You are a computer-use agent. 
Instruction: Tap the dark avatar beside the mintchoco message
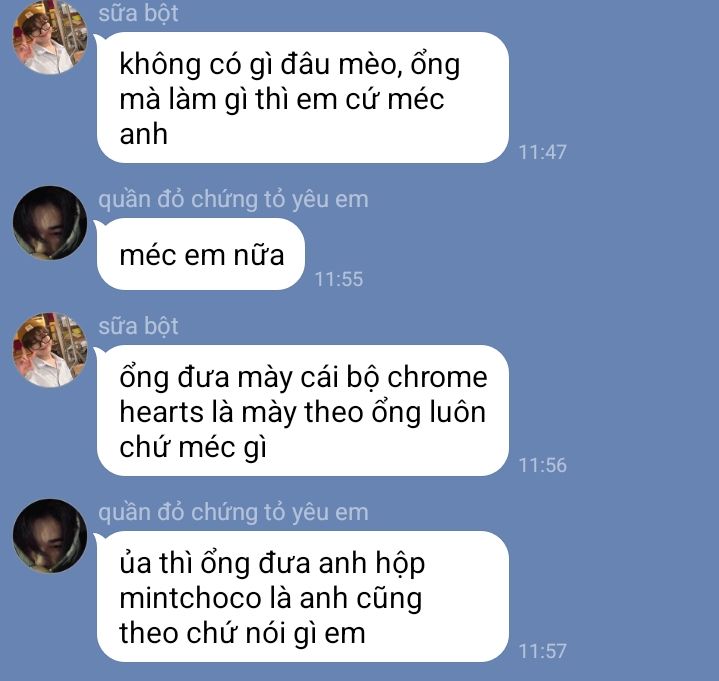[x=50, y=536]
